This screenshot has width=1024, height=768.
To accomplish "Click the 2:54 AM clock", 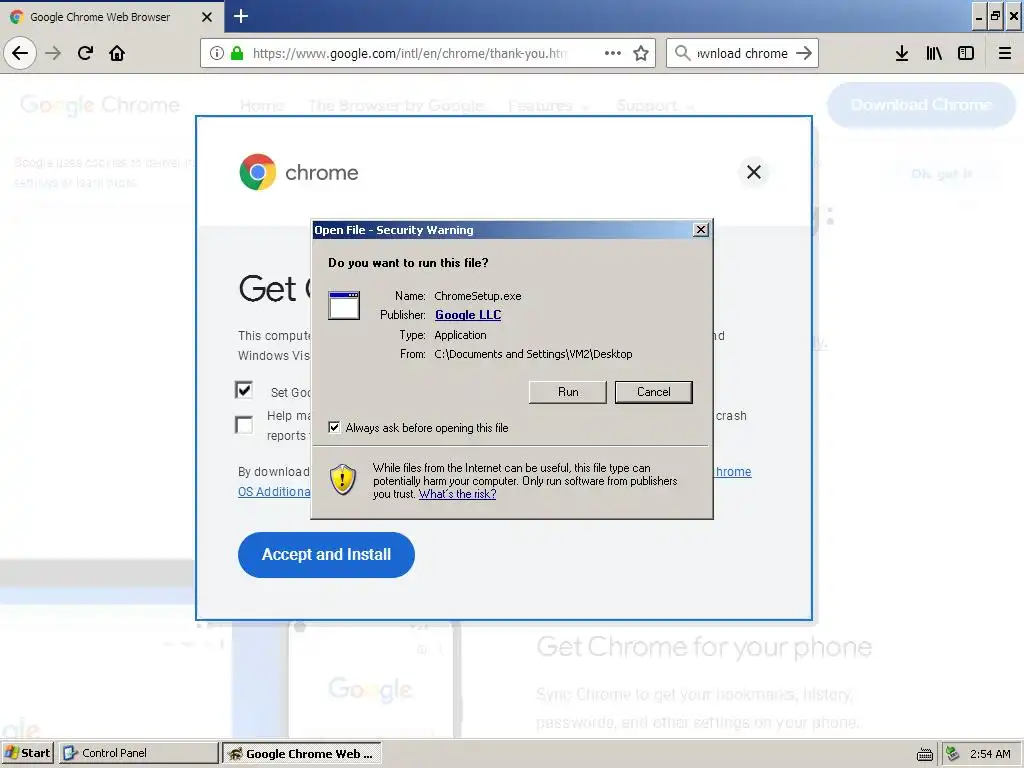I will (990, 754).
